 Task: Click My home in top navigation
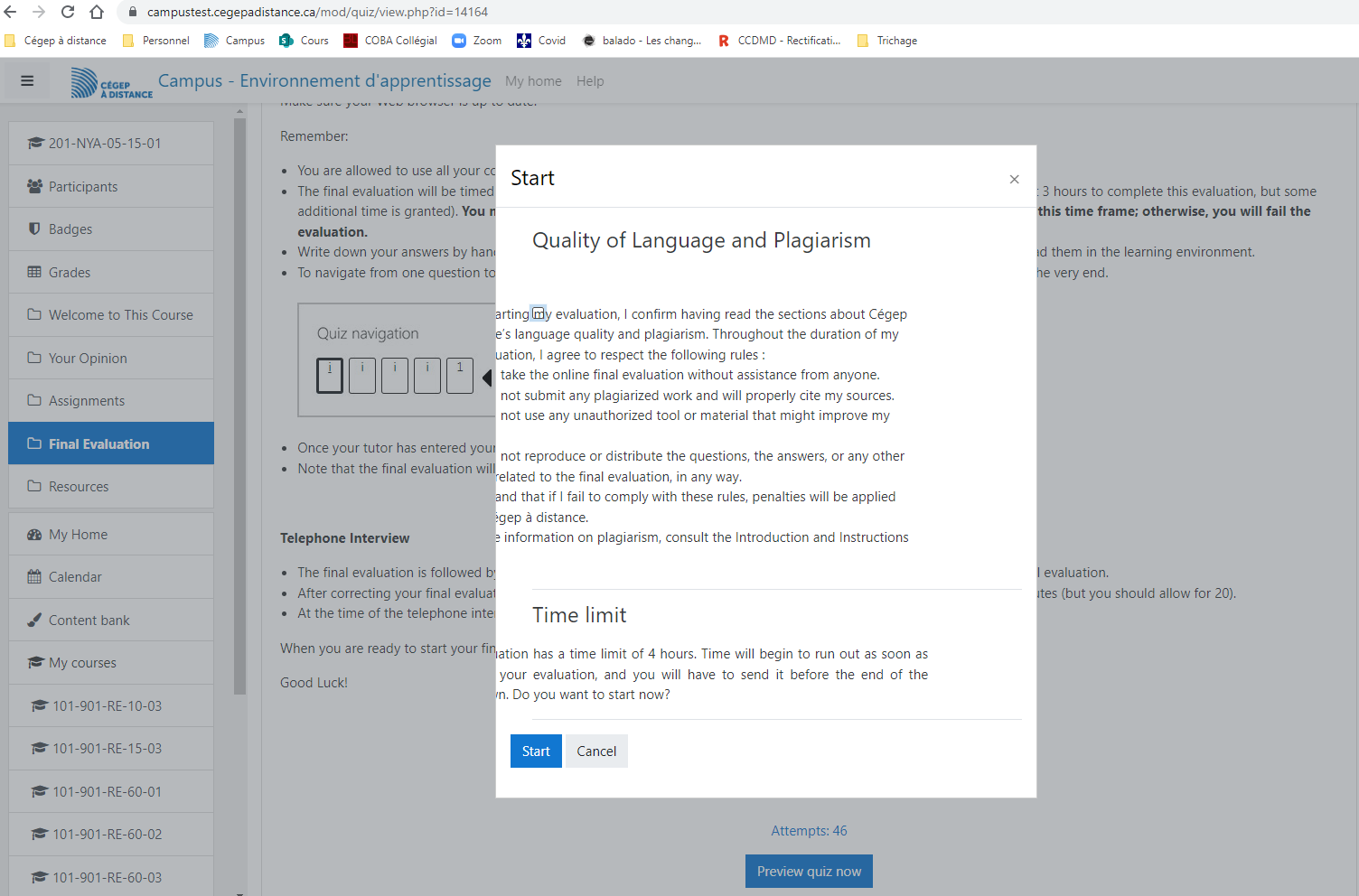point(533,81)
